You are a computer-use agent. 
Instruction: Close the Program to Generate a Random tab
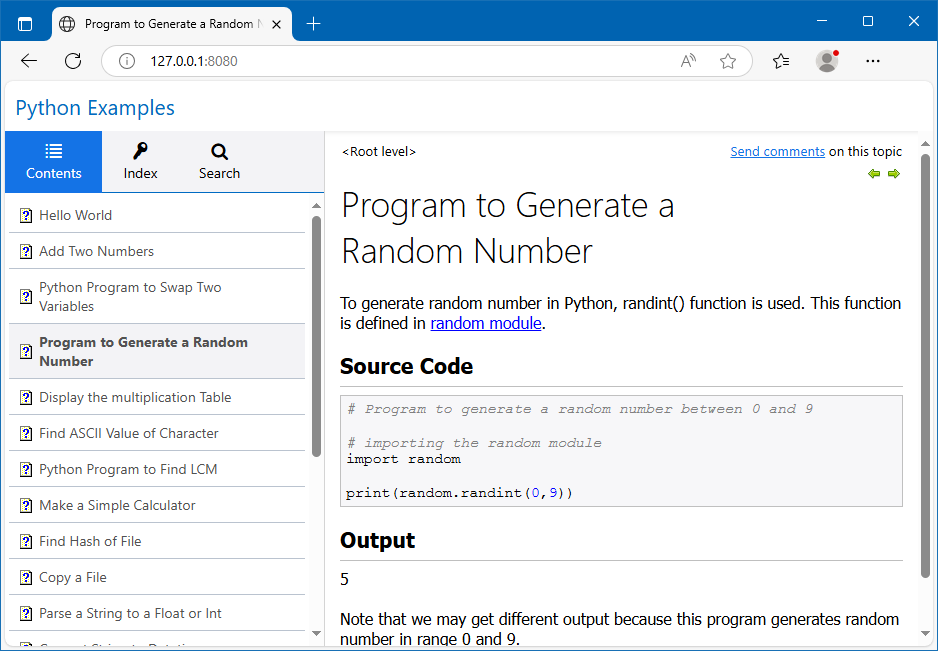(x=276, y=25)
